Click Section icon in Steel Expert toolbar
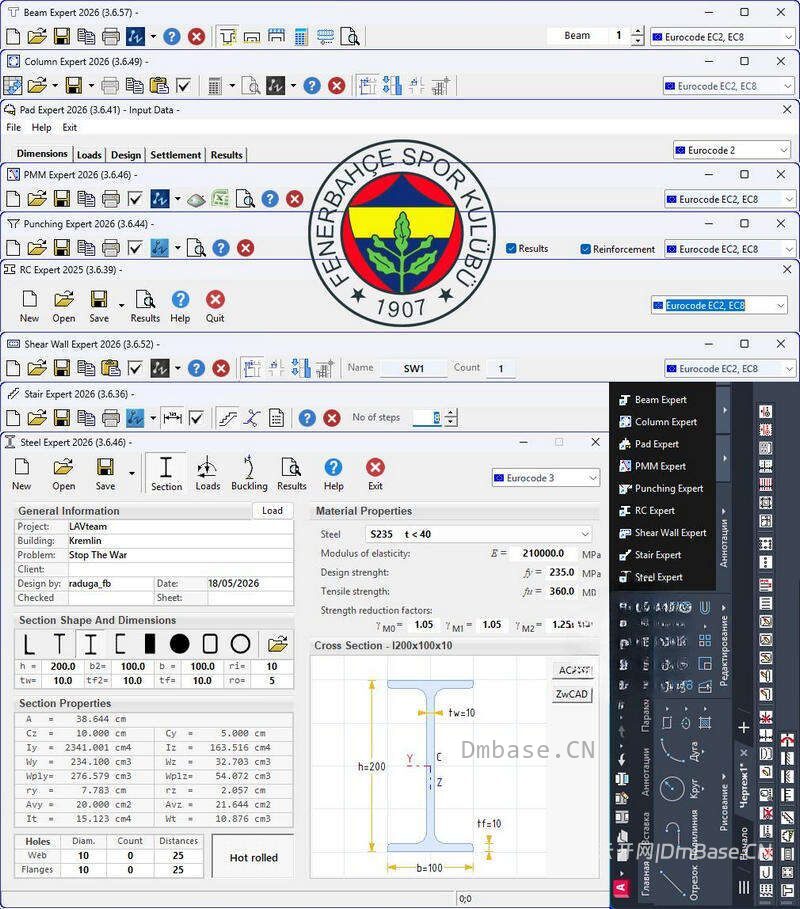 (166, 473)
